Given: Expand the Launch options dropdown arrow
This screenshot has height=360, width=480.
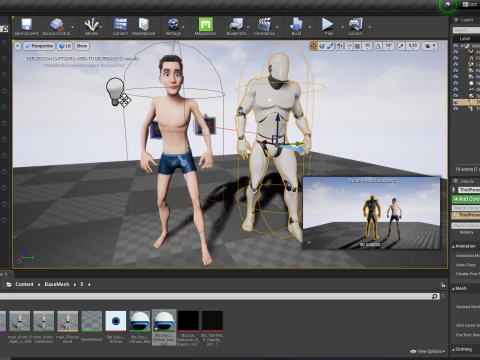Looking at the screenshot, I should [369, 27].
